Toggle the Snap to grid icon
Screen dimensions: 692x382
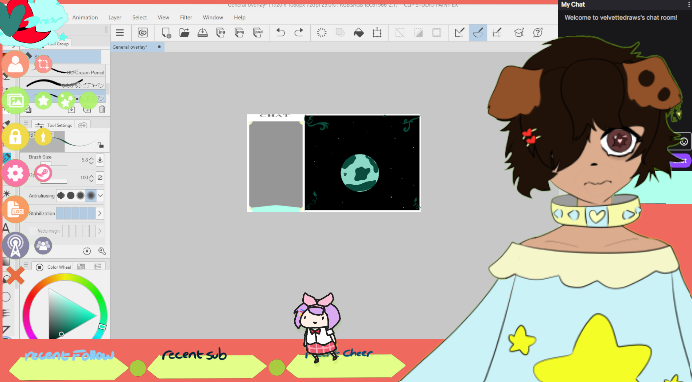point(496,33)
